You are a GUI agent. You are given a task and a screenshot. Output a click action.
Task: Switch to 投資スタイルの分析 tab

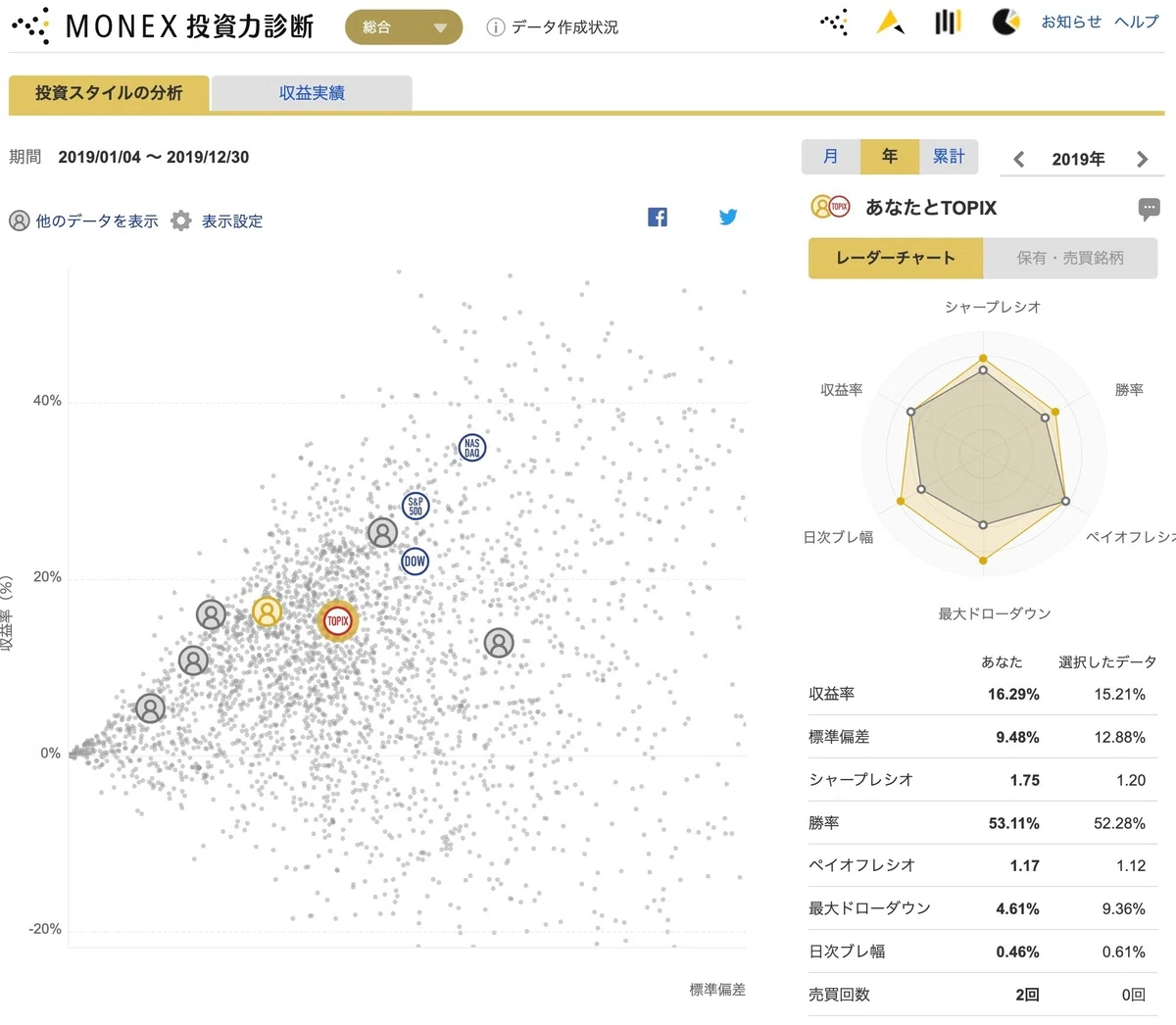[109, 93]
